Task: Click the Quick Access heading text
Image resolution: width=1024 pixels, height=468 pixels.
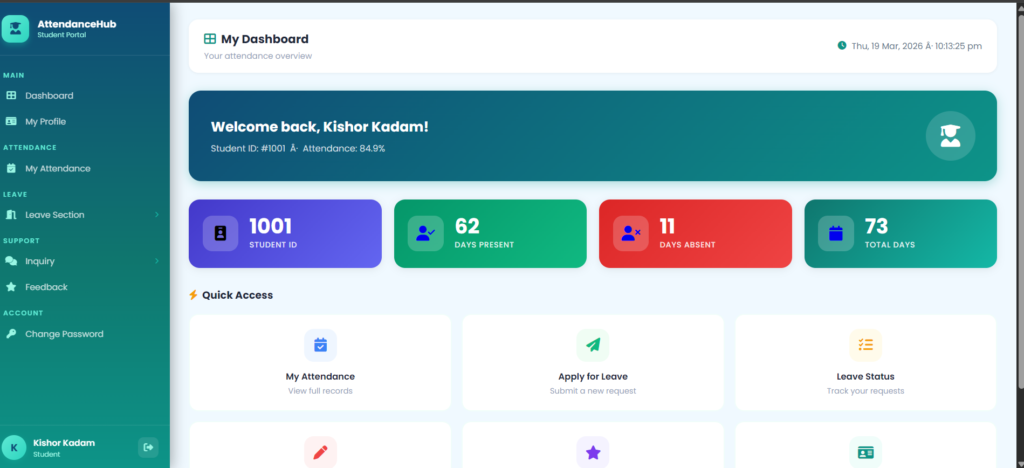Action: pyautogui.click(x=237, y=295)
